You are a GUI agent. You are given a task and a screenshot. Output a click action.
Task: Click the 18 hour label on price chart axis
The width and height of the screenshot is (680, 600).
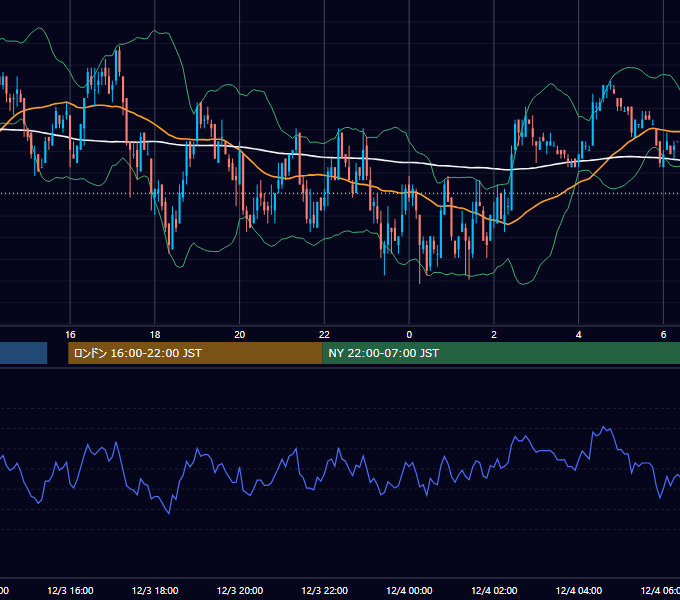[x=155, y=335]
